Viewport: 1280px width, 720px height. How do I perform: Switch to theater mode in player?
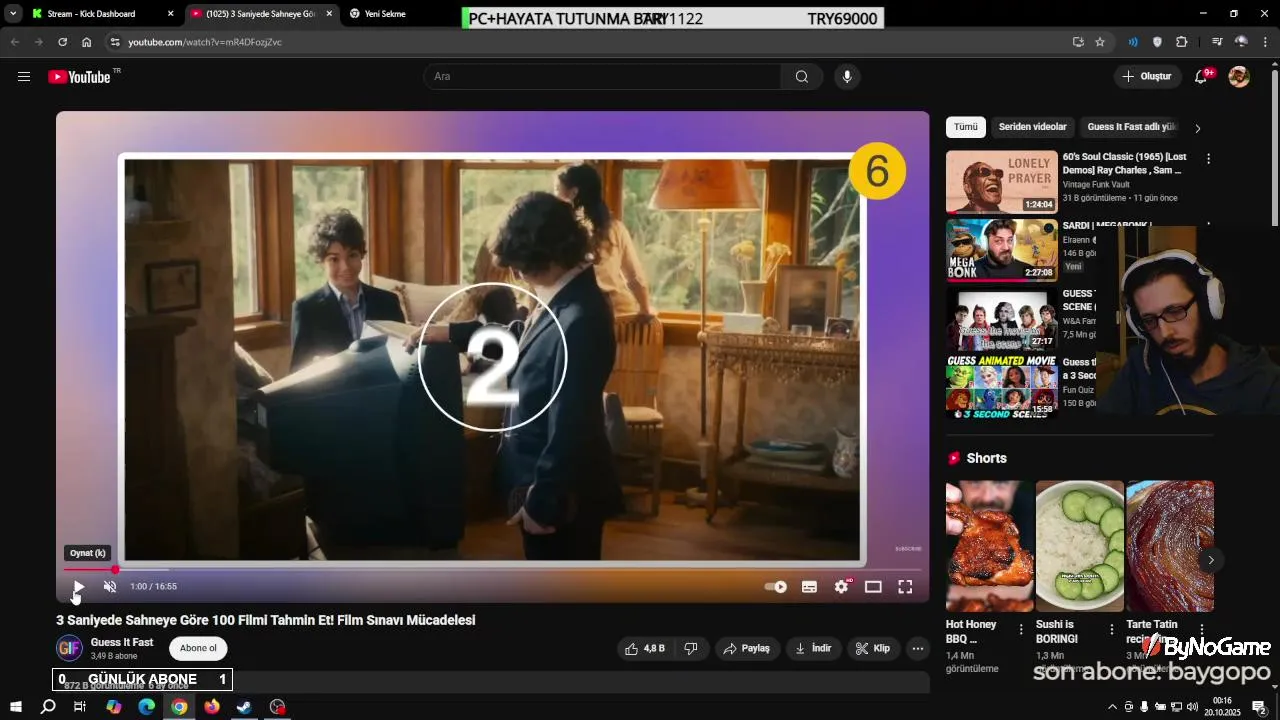[873, 587]
